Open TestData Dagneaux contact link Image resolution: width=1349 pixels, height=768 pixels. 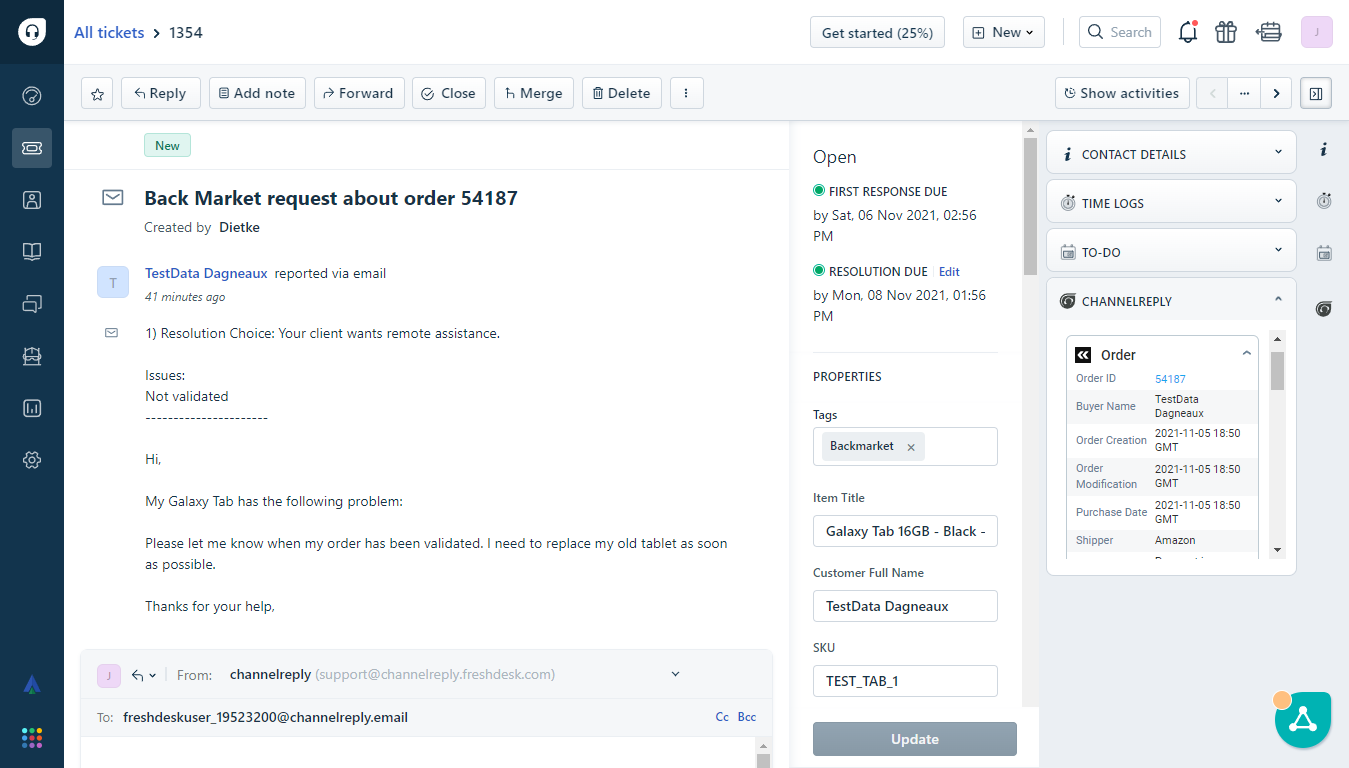(x=206, y=273)
